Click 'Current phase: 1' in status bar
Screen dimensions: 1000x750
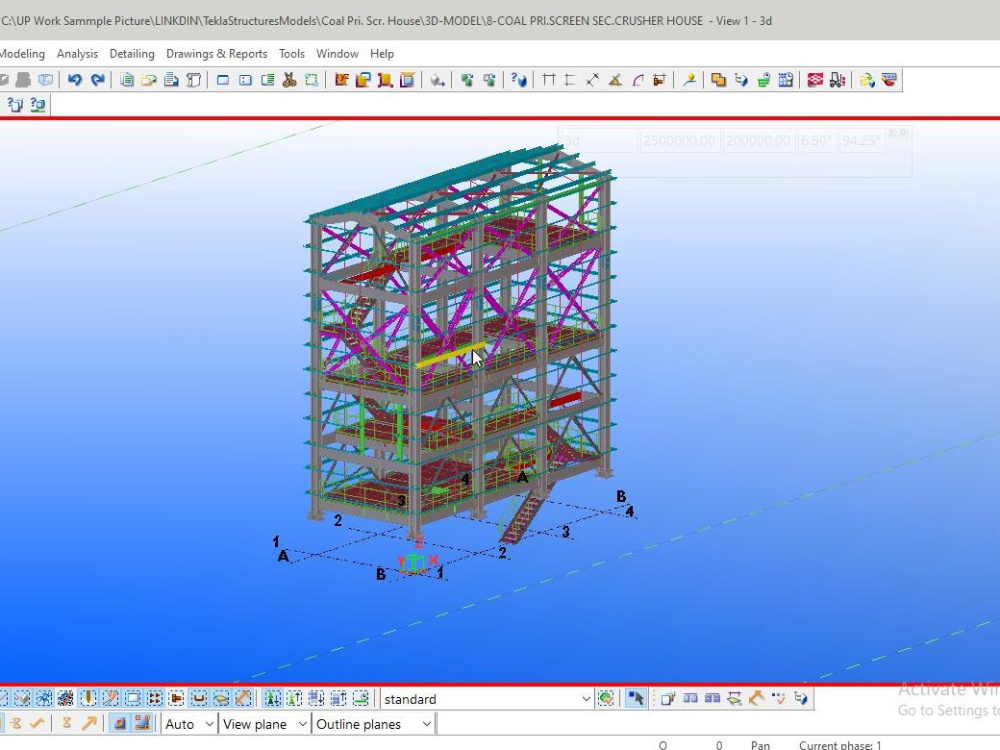click(840, 745)
